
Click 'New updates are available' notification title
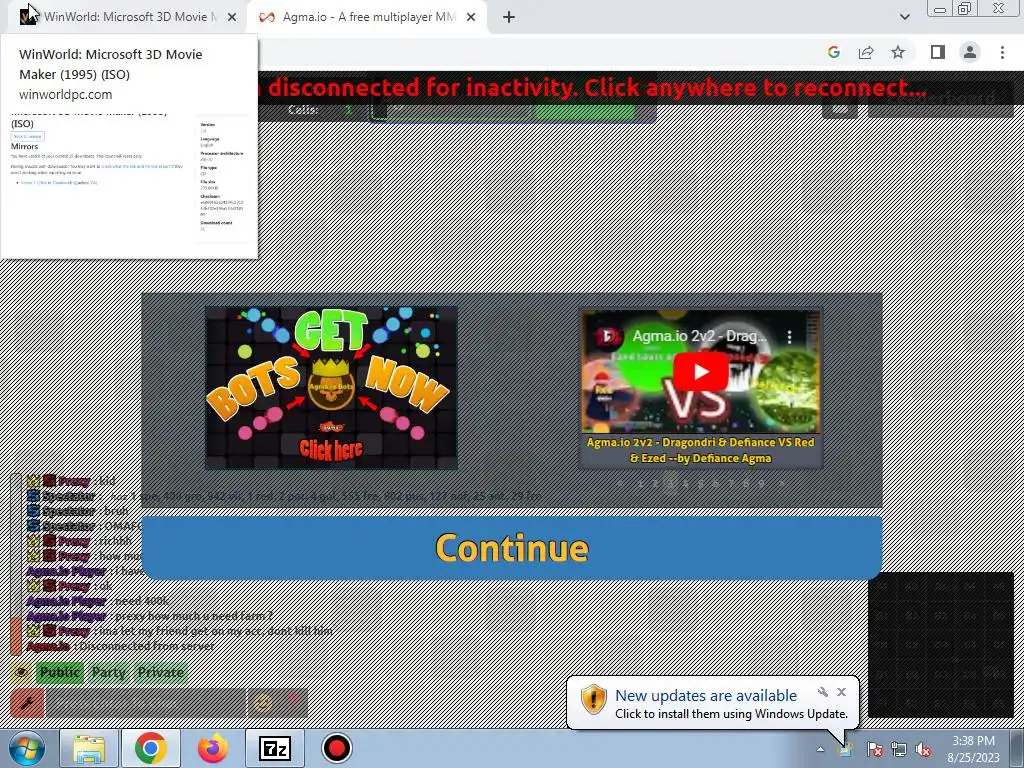pyautogui.click(x=706, y=696)
